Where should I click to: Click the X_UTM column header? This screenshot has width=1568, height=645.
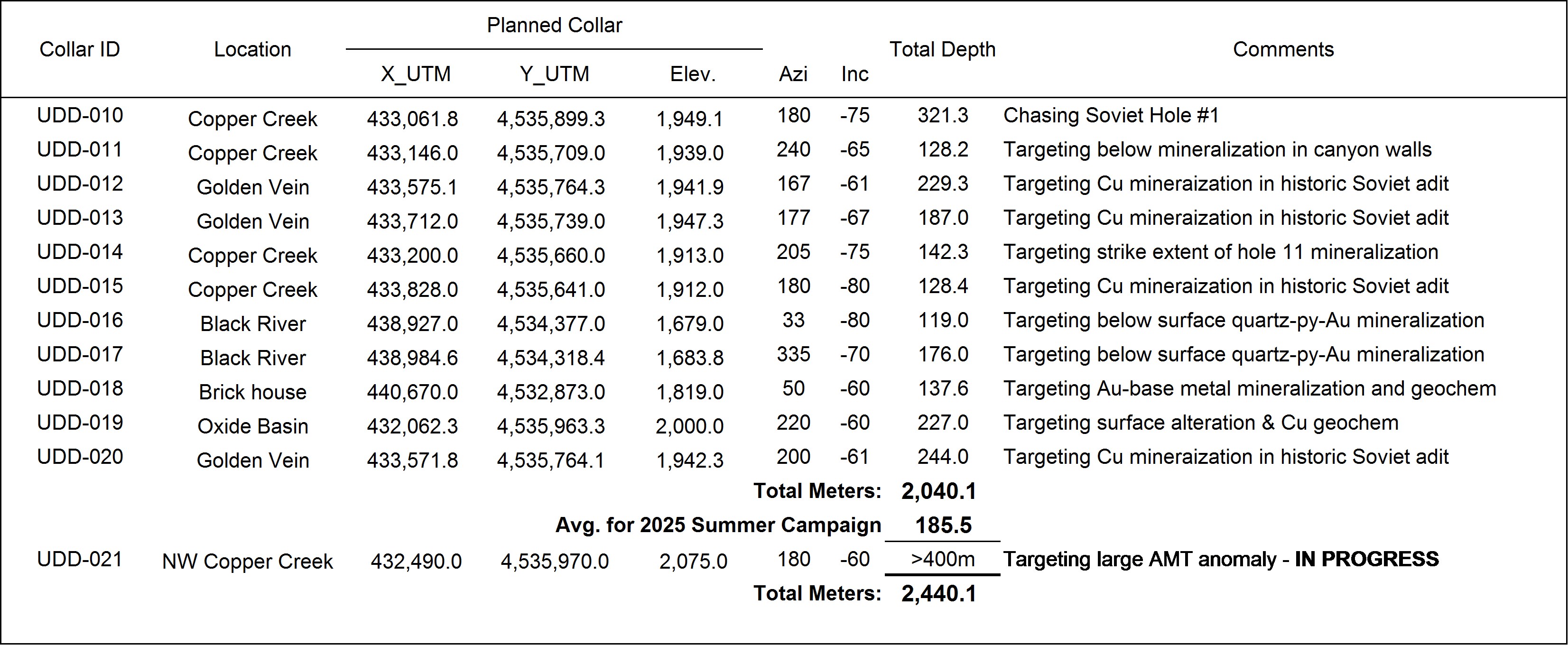416,74
